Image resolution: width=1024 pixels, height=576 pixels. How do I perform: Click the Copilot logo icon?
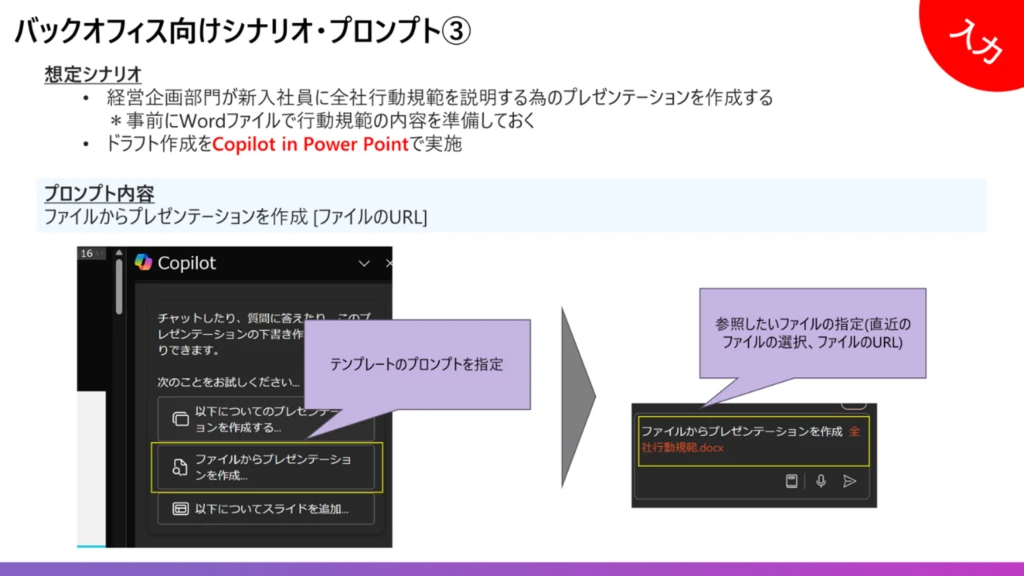pos(144,260)
